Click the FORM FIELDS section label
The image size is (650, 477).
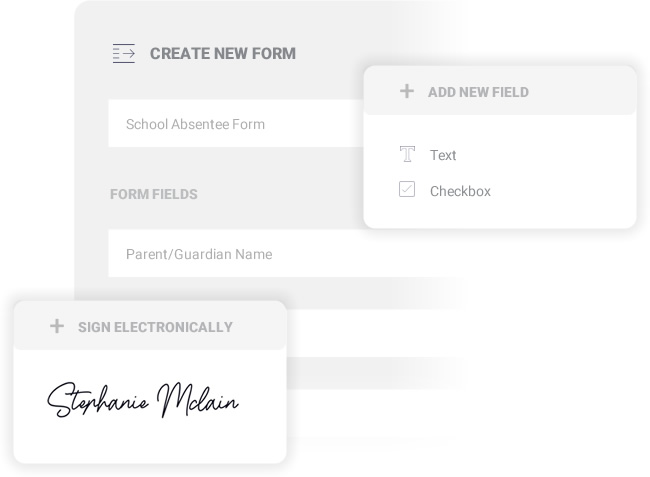pos(153,194)
